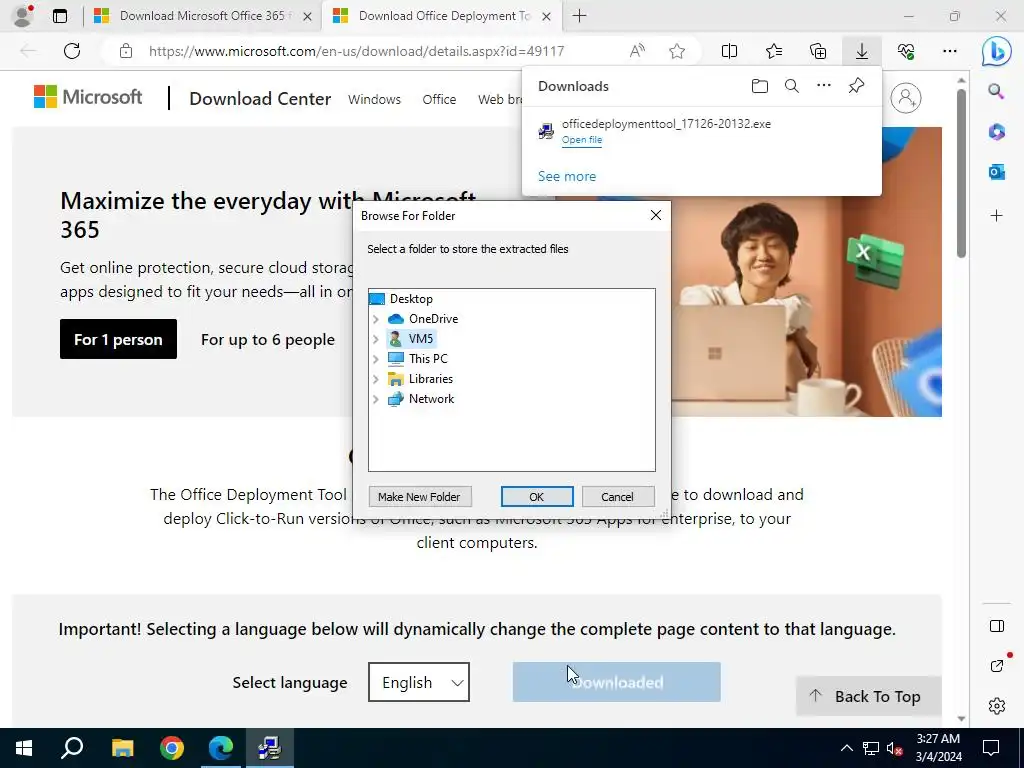The height and width of the screenshot is (768, 1024).
Task: Open downloads folder icon in Downloads panel
Action: [x=760, y=86]
